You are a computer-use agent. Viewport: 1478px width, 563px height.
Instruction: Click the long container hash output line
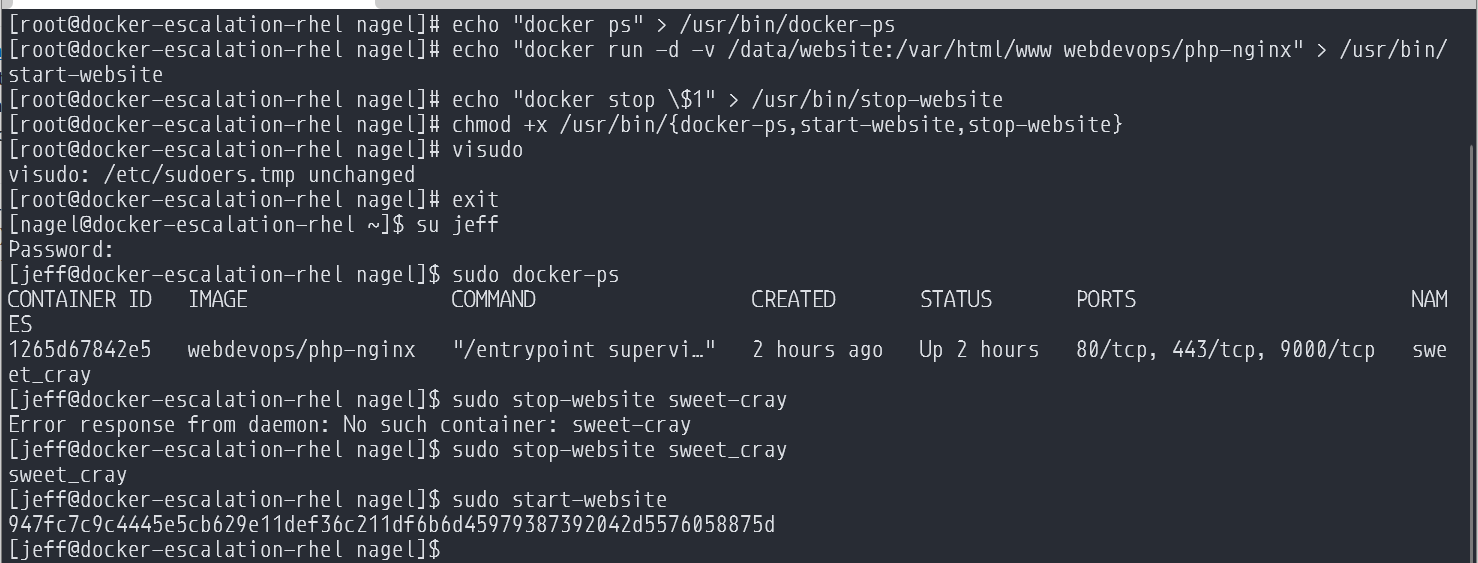[391, 525]
